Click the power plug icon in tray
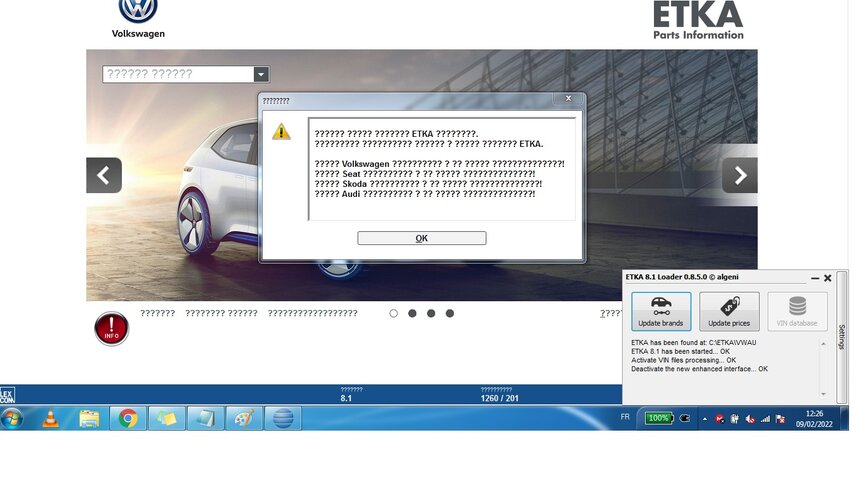The height and width of the screenshot is (480, 854). point(685,418)
